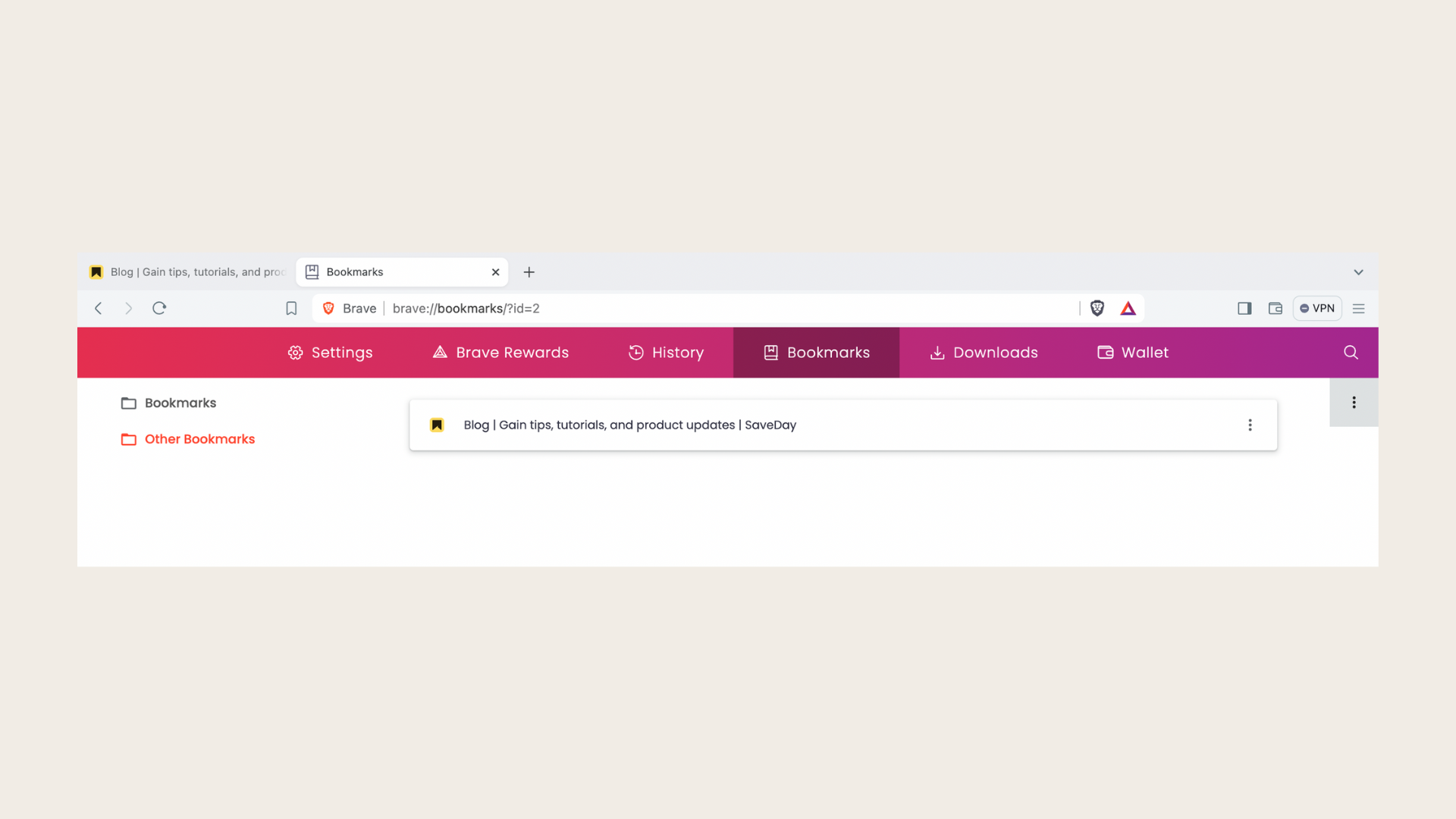
Task: Expand the top-right three-dot bookmarks menu
Action: [x=1354, y=402]
